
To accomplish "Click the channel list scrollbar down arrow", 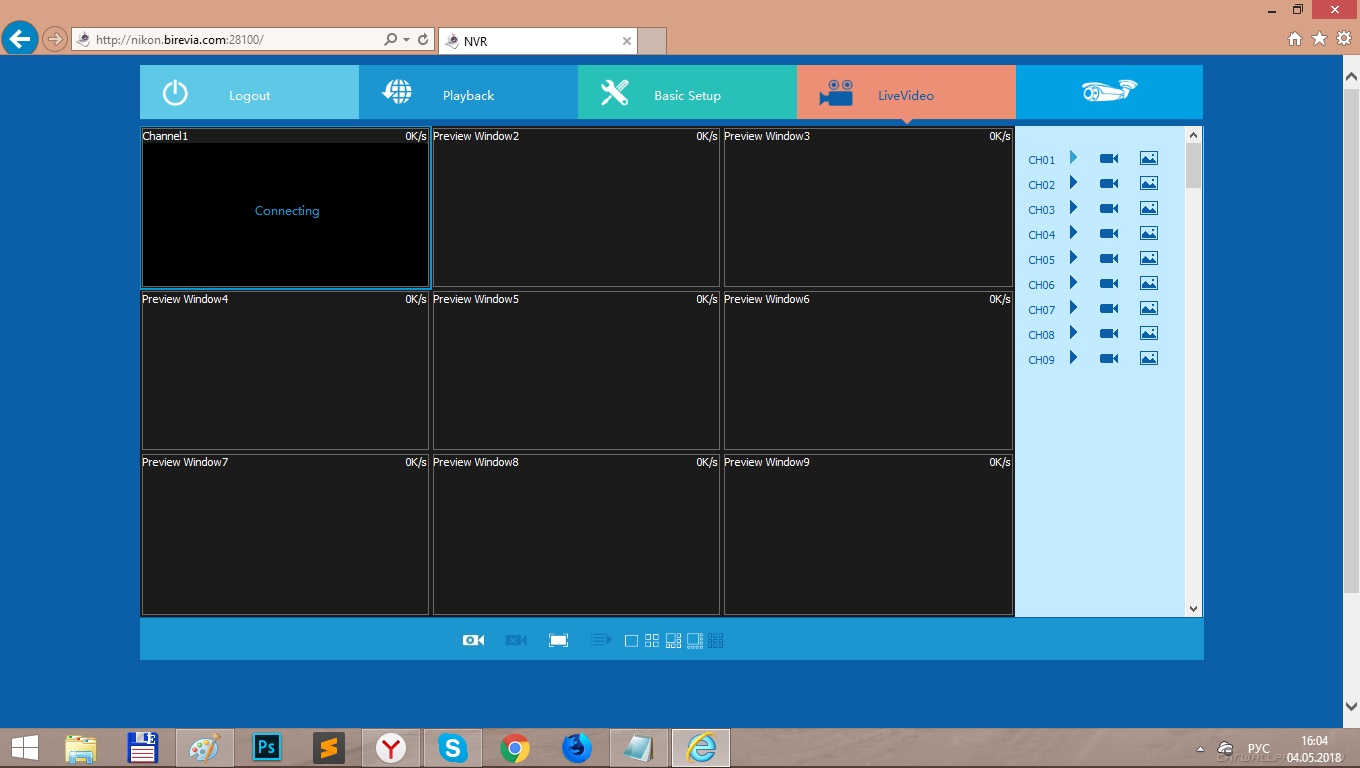I will coord(1193,608).
